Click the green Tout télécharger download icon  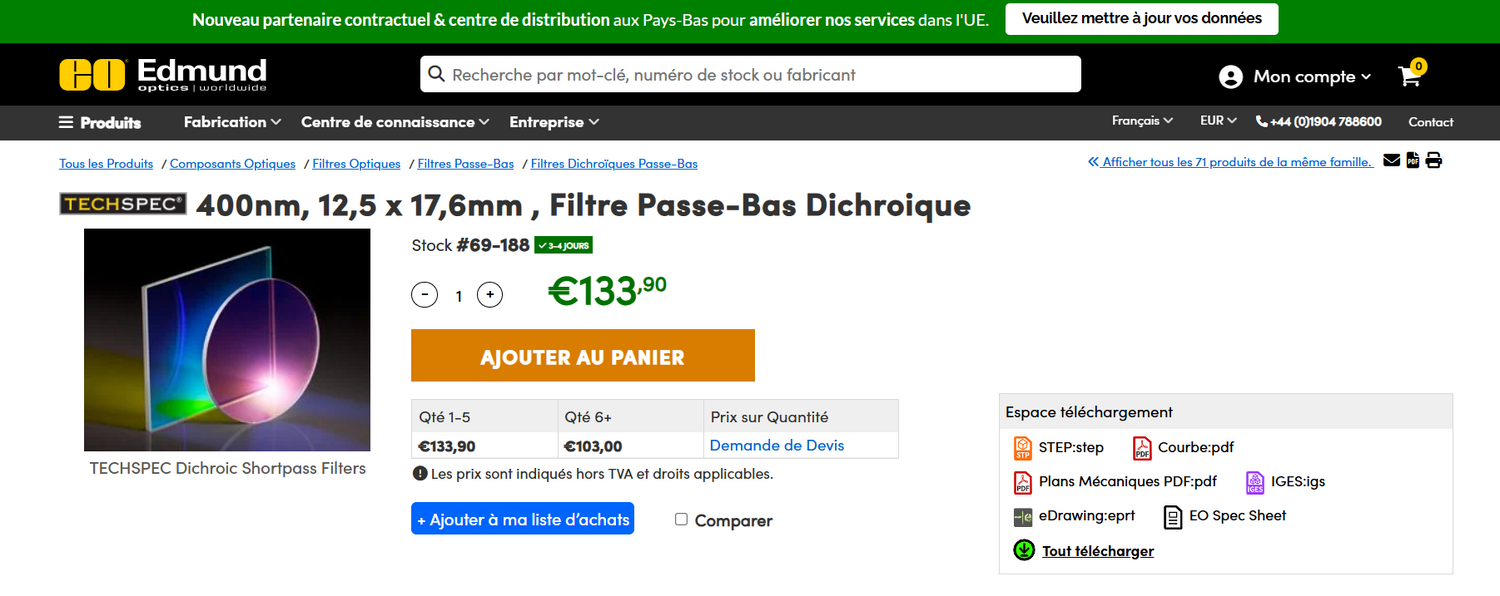[1024, 550]
